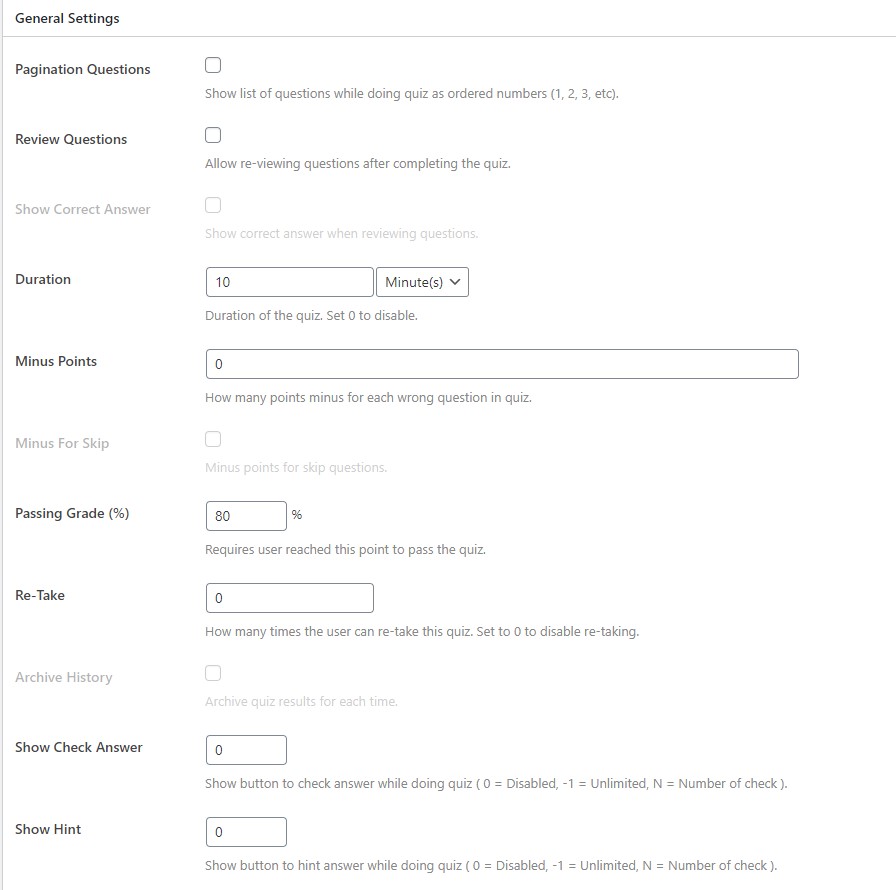Focus the Minus Points input field

click(x=502, y=364)
